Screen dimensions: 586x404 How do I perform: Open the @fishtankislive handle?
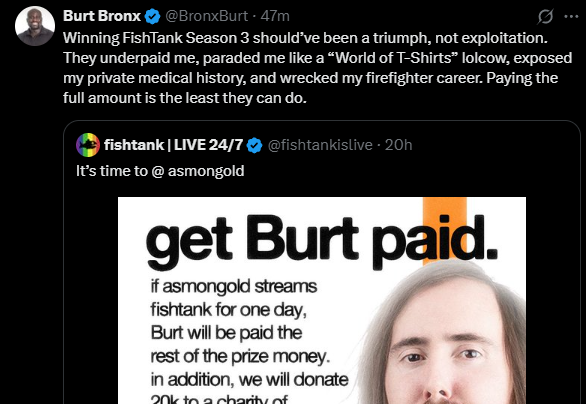[320, 145]
